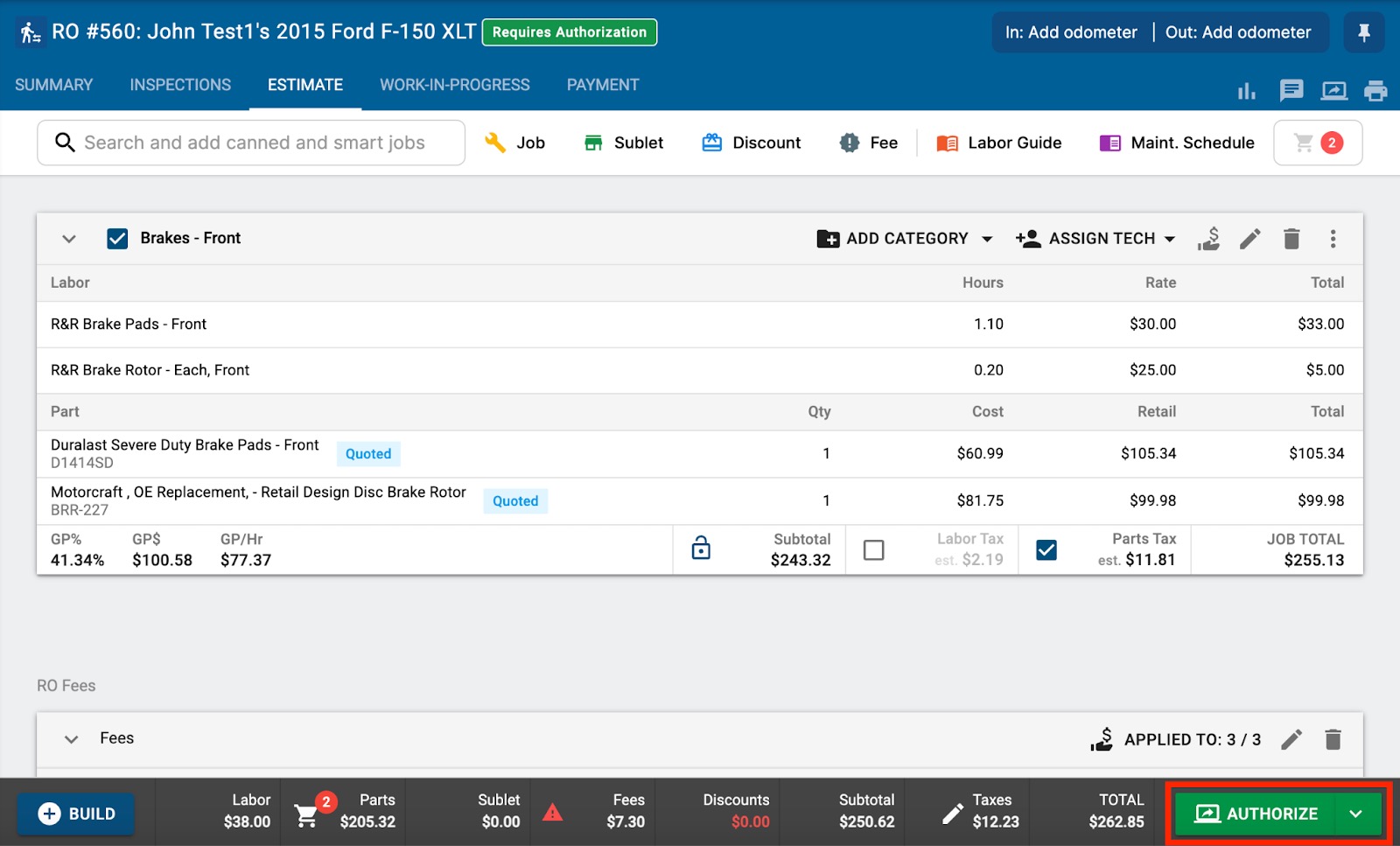Open the ASSIGN TECH dropdown

click(1095, 238)
